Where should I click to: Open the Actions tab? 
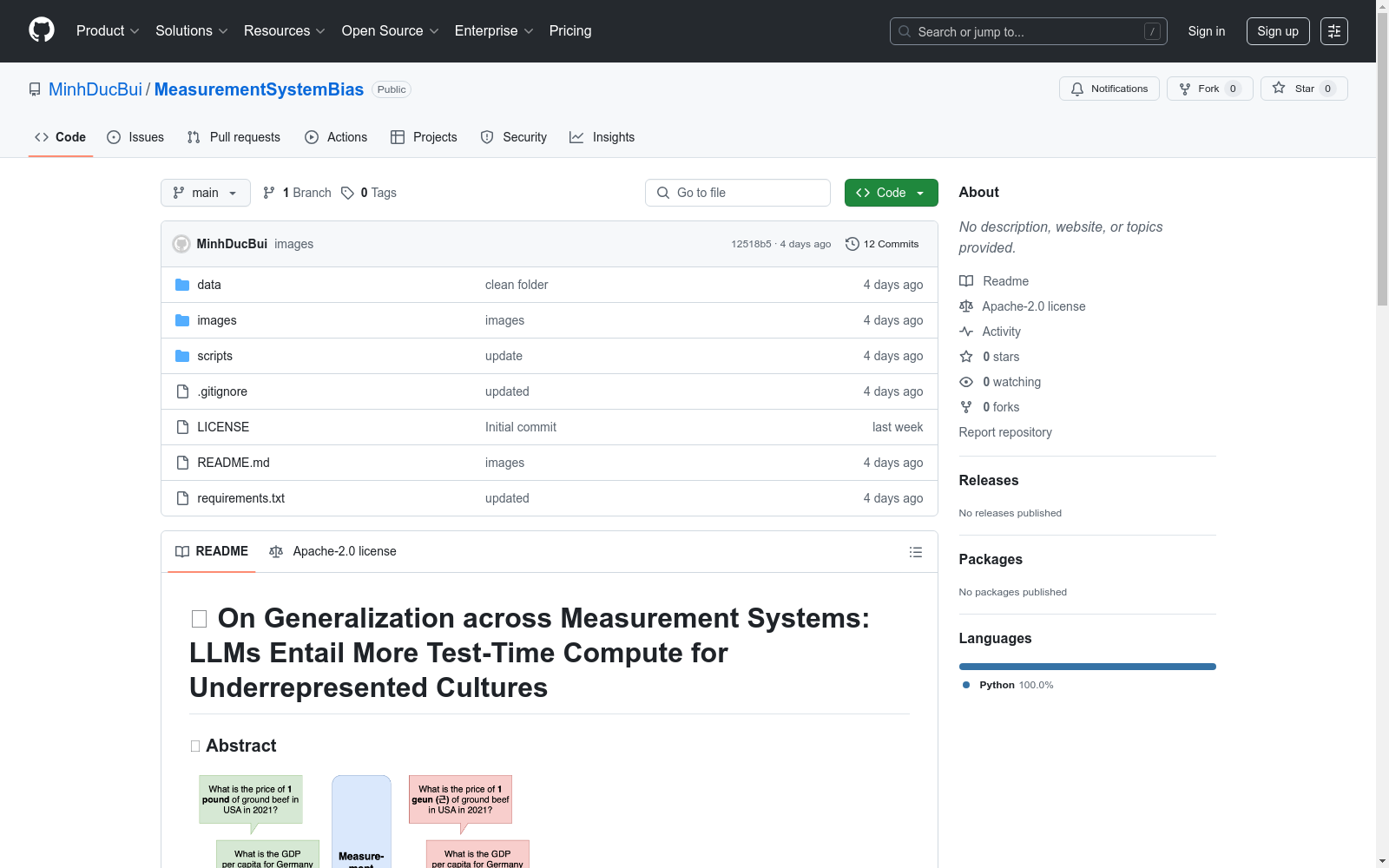coord(336,137)
